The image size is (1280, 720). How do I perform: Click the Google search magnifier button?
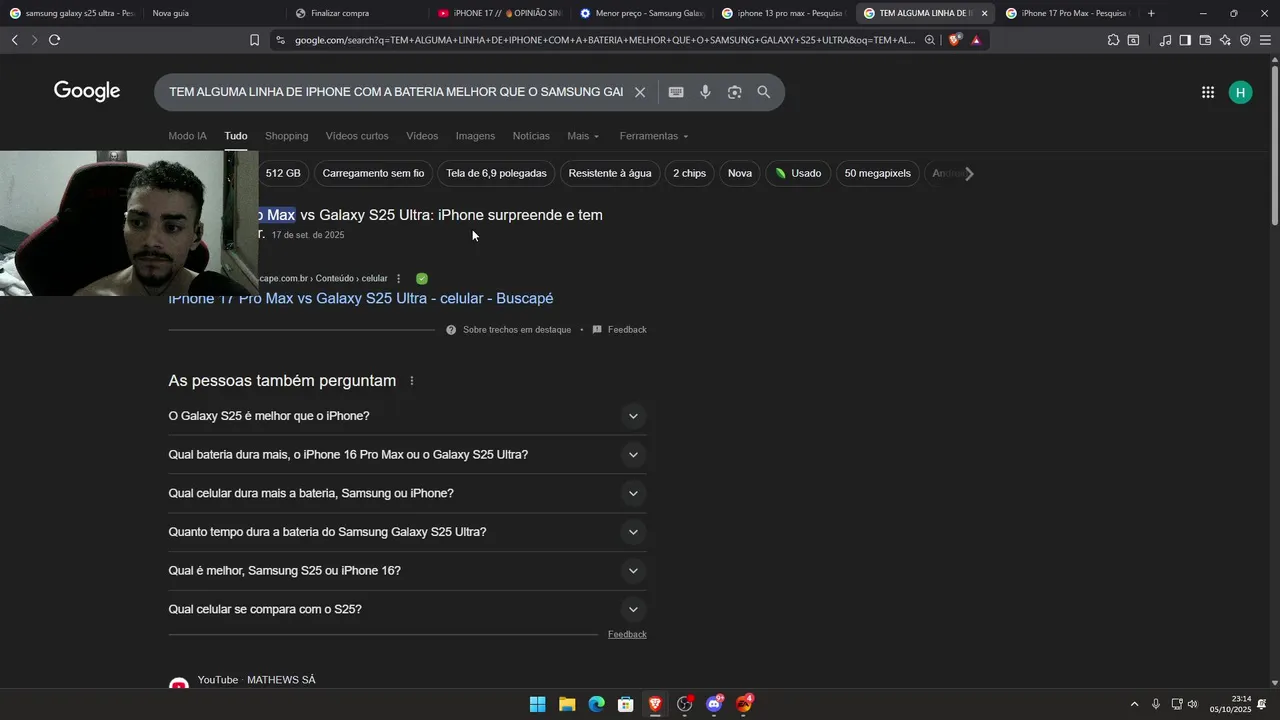pos(763,92)
